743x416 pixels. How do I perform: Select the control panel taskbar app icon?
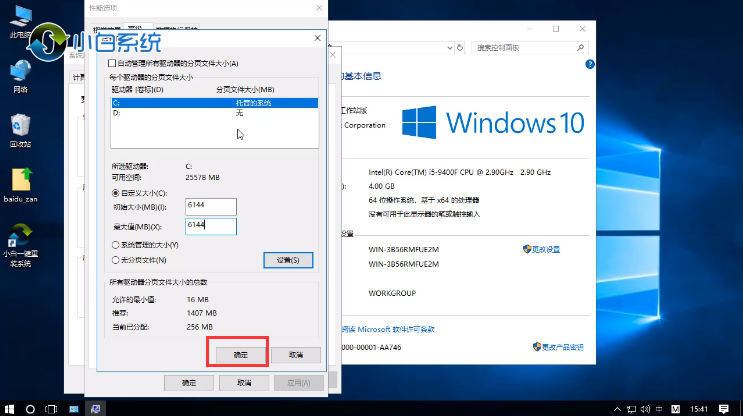[73, 409]
